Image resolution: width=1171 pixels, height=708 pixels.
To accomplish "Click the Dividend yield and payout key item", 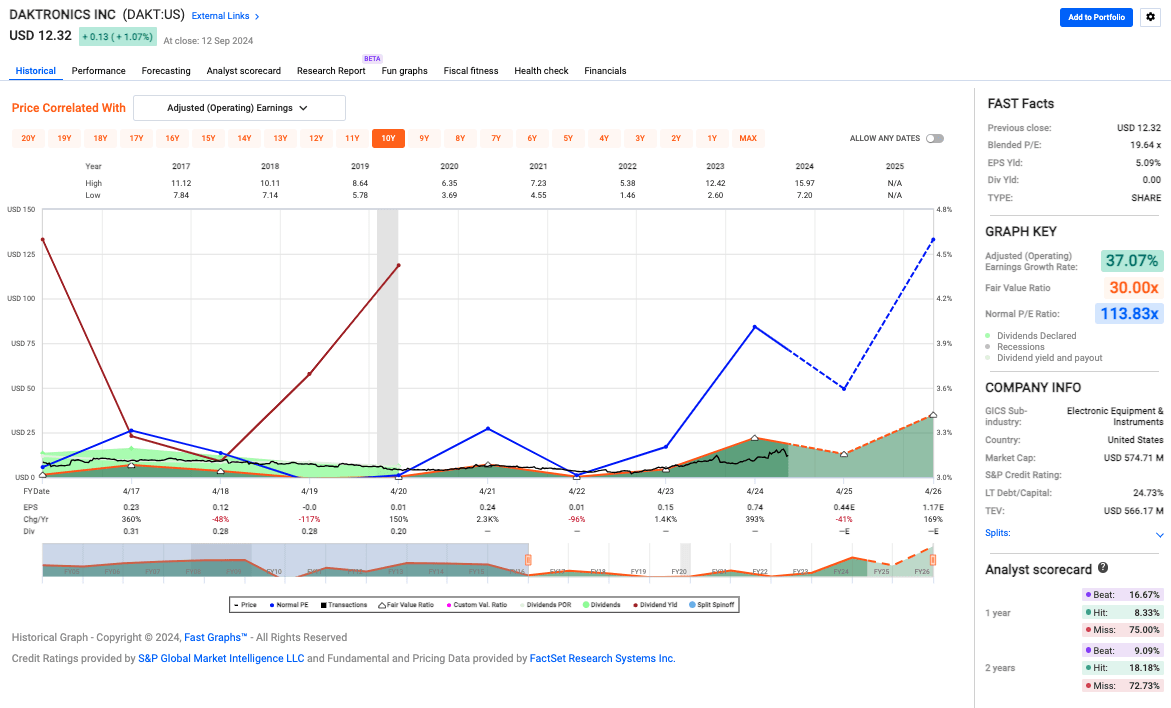I will click(1044, 358).
